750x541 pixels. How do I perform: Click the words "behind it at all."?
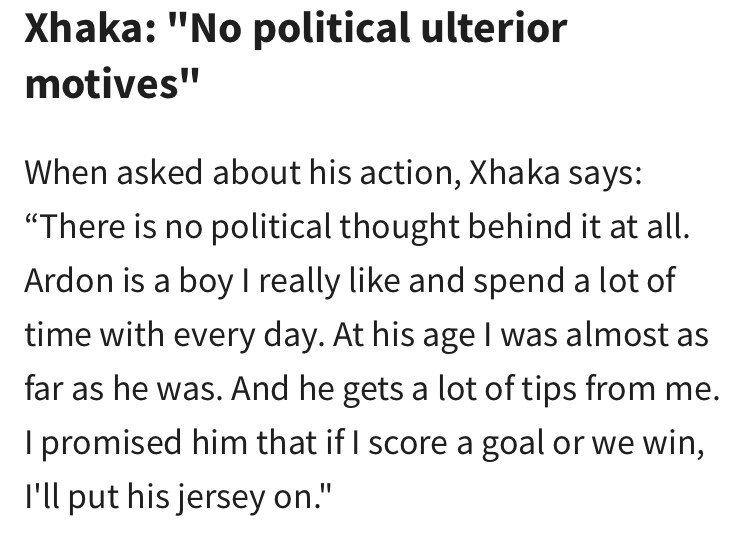578,225
